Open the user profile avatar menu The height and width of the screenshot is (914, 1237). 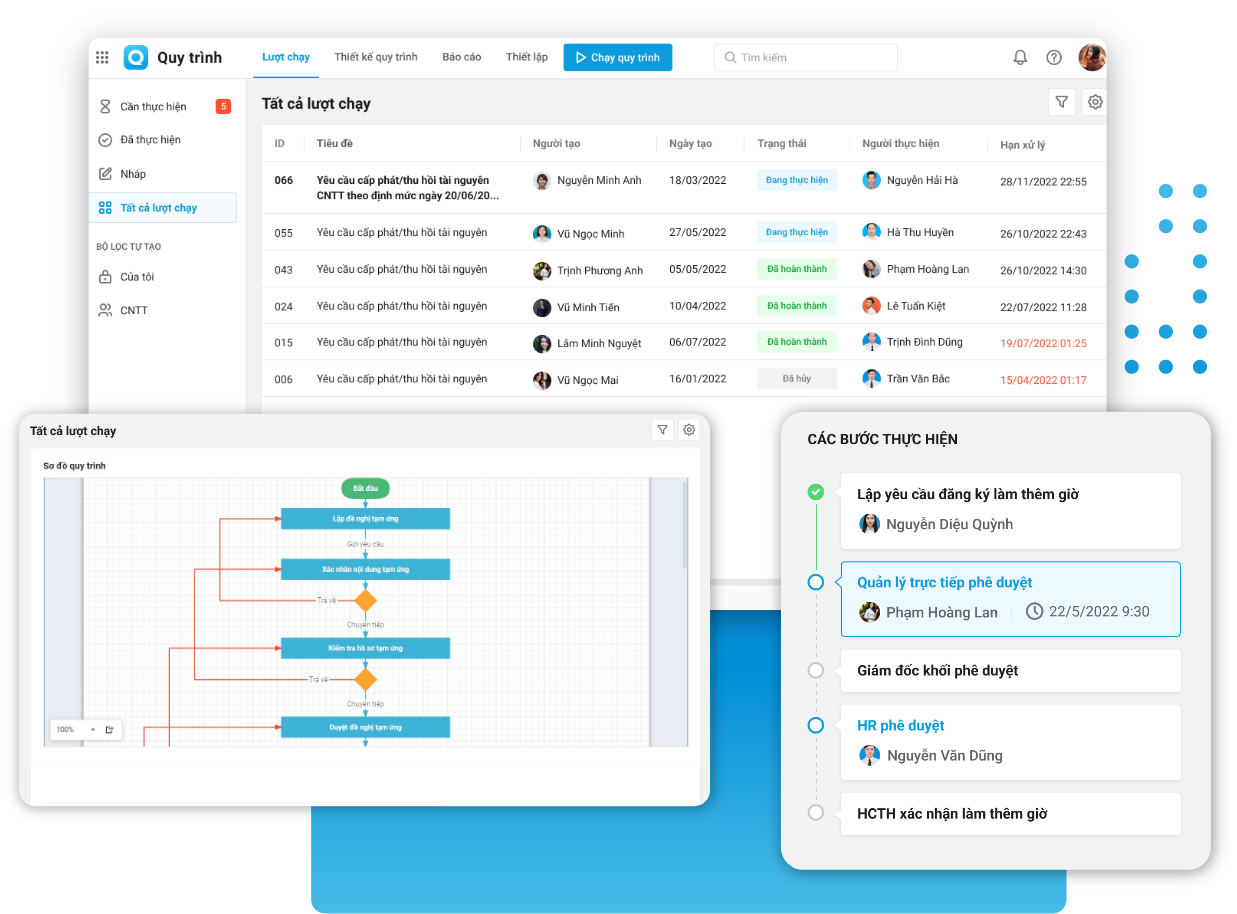[x=1091, y=57]
